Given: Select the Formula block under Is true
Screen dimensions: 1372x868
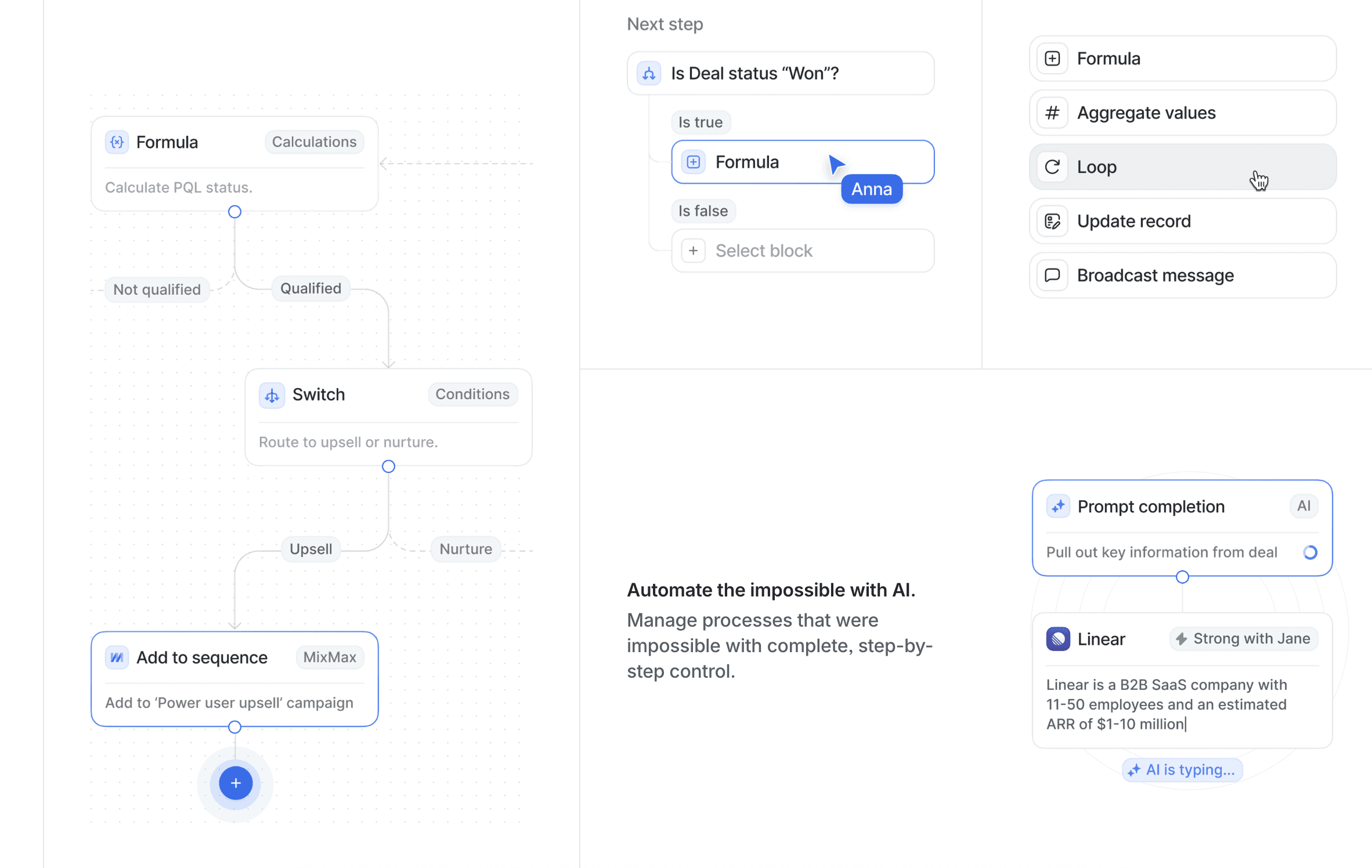Looking at the screenshot, I should [803, 162].
